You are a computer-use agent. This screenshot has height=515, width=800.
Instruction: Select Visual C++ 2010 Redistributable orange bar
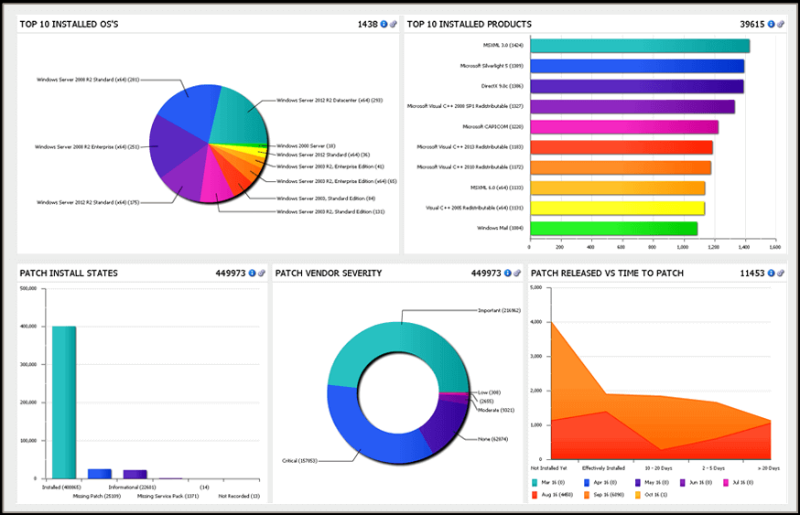(x=620, y=167)
